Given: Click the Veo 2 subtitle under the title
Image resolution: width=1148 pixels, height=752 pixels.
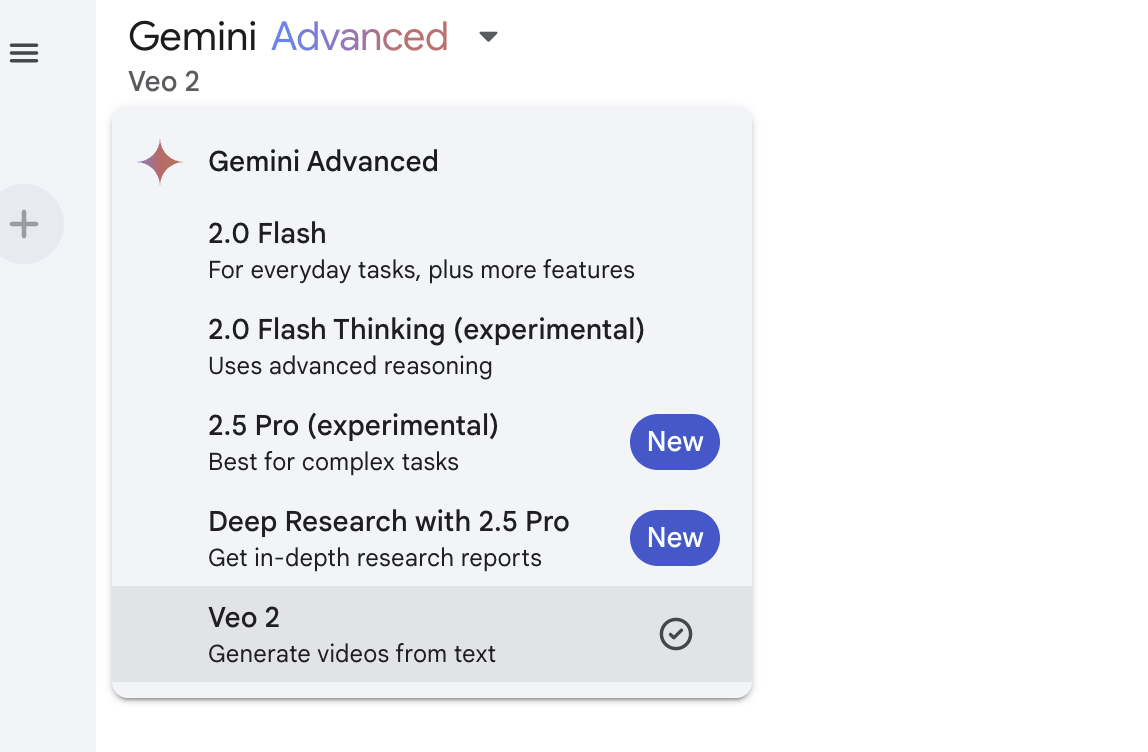Looking at the screenshot, I should point(164,81).
